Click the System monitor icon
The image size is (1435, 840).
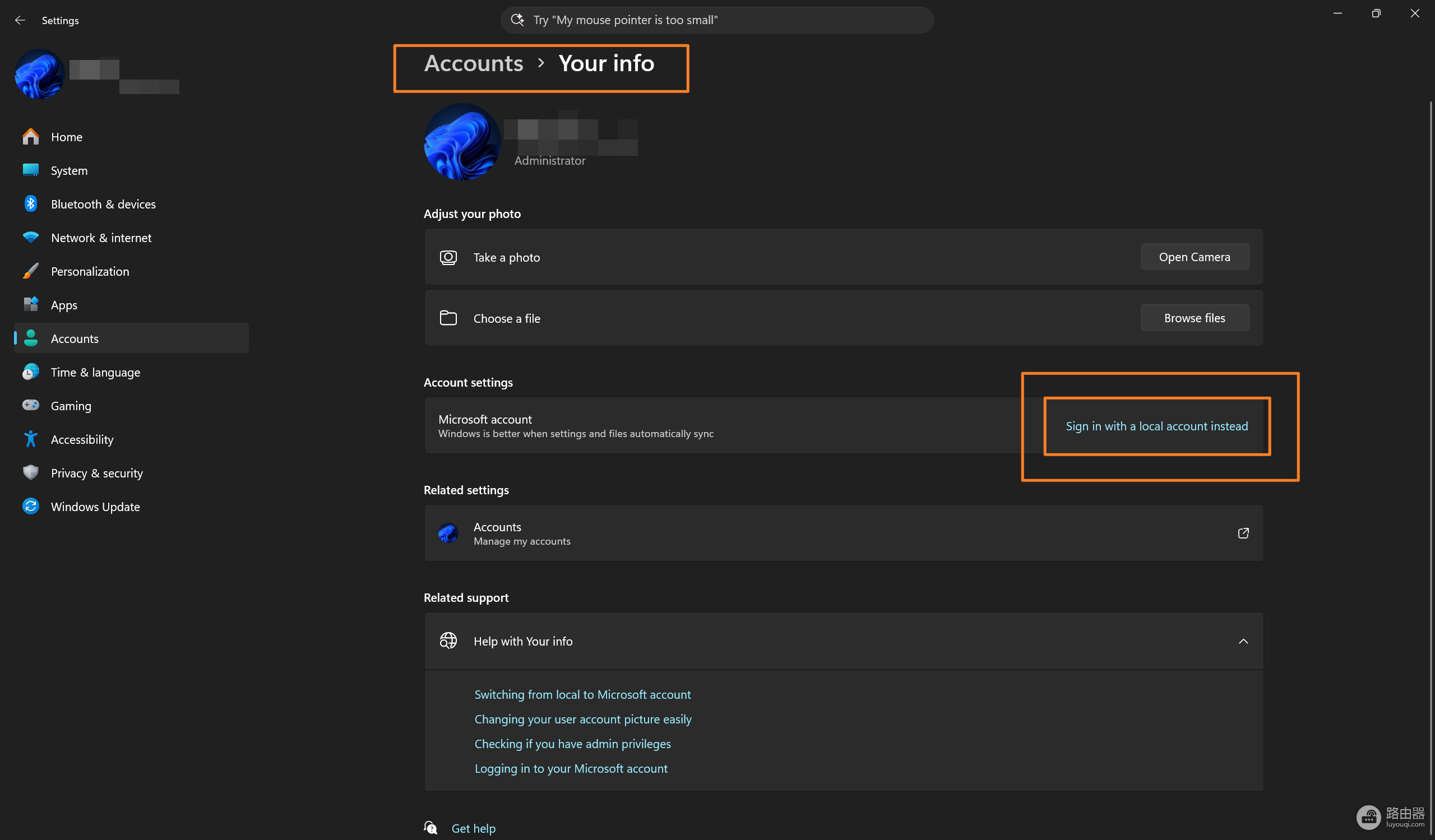tap(31, 170)
